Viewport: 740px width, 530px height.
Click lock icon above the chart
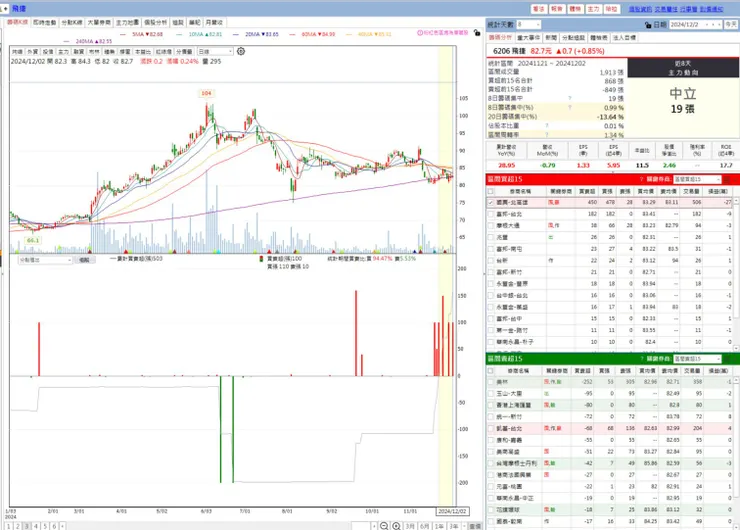point(477,33)
